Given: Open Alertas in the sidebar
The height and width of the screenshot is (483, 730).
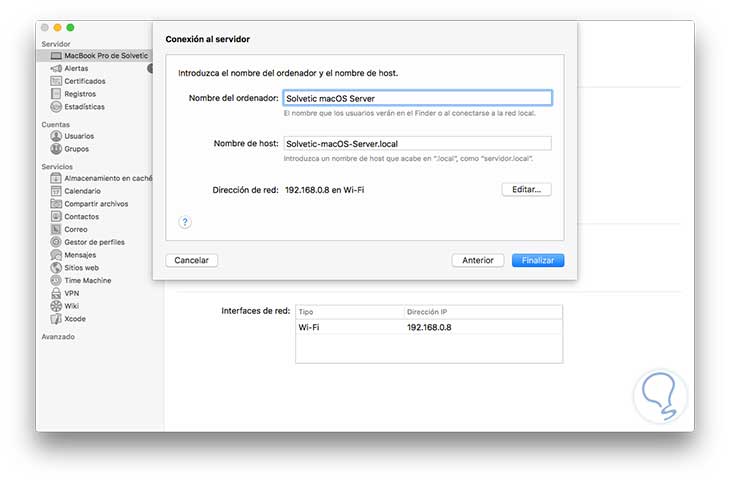Looking at the screenshot, I should point(76,68).
